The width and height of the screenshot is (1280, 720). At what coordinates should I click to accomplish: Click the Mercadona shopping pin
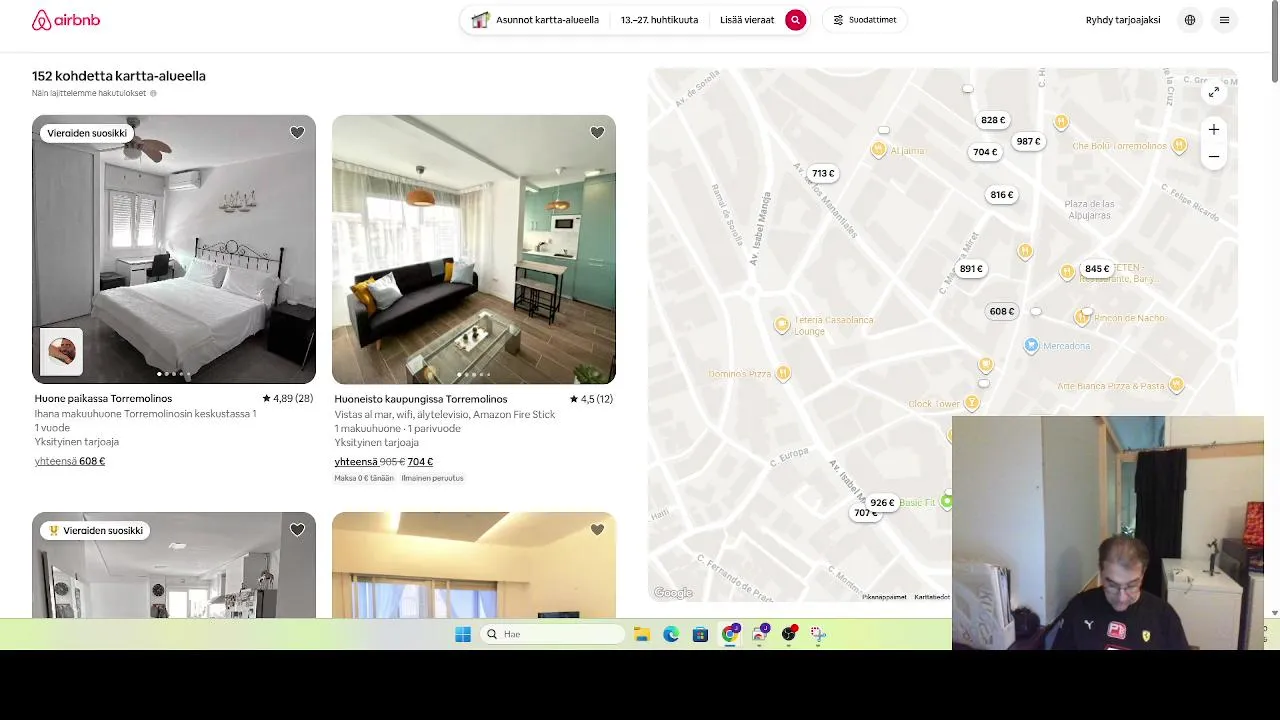[x=1031, y=345]
